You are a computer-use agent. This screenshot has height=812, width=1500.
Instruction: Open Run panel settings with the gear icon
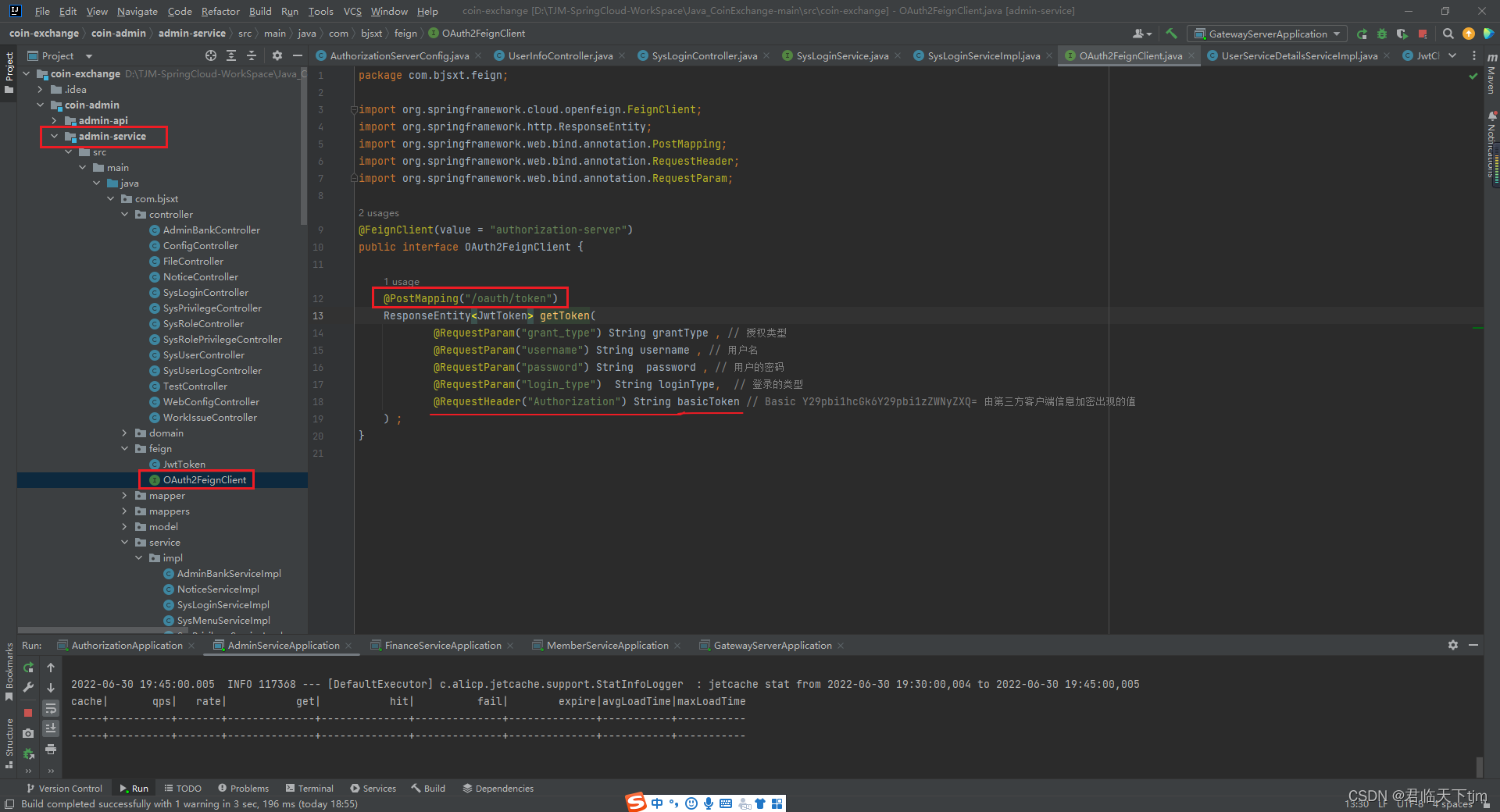(x=1453, y=646)
